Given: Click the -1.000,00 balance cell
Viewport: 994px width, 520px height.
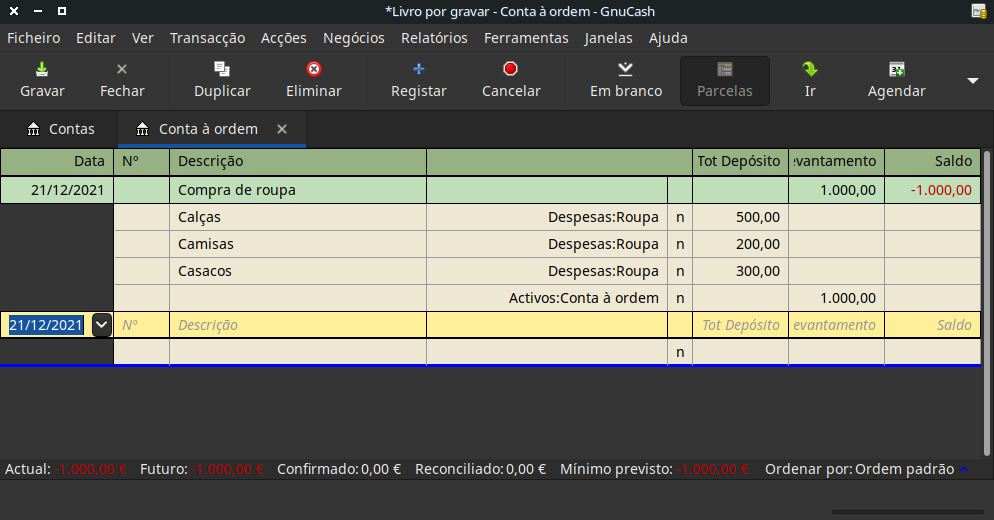Looking at the screenshot, I should tap(933, 190).
